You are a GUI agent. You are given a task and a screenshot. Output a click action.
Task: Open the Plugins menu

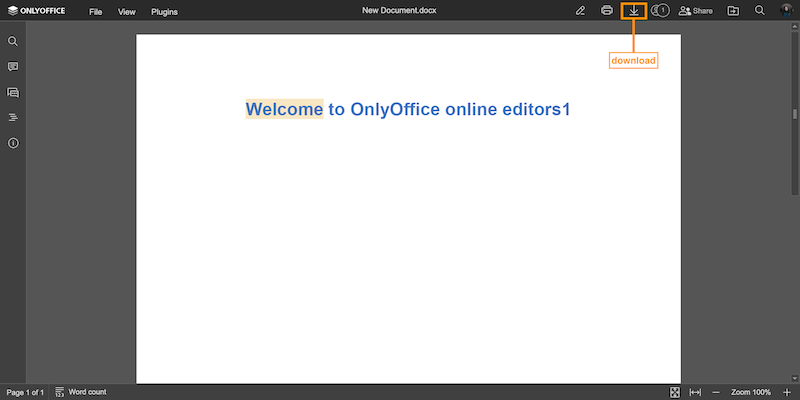coord(164,12)
